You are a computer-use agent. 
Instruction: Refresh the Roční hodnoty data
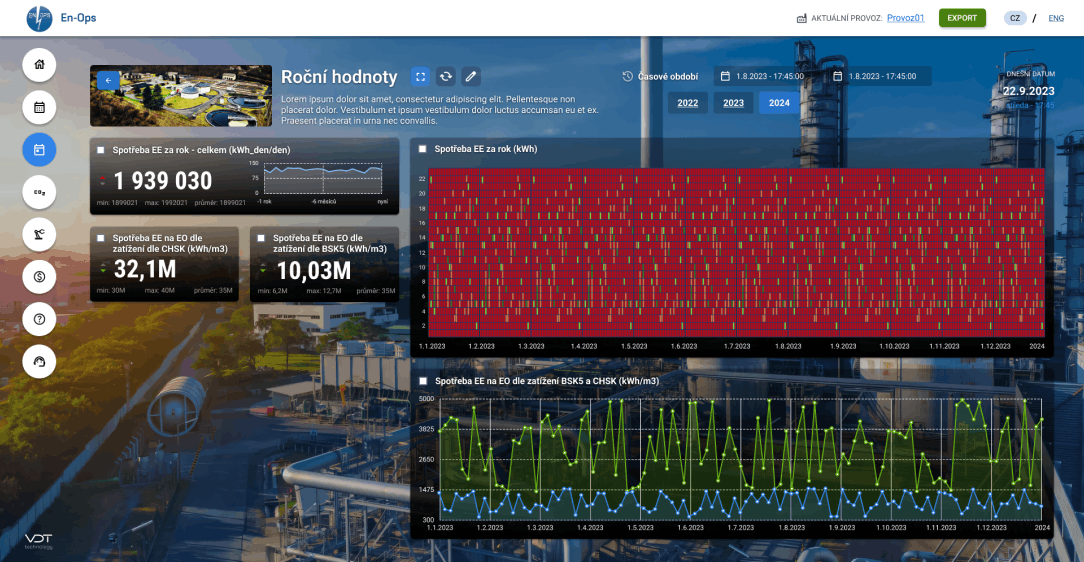[446, 77]
